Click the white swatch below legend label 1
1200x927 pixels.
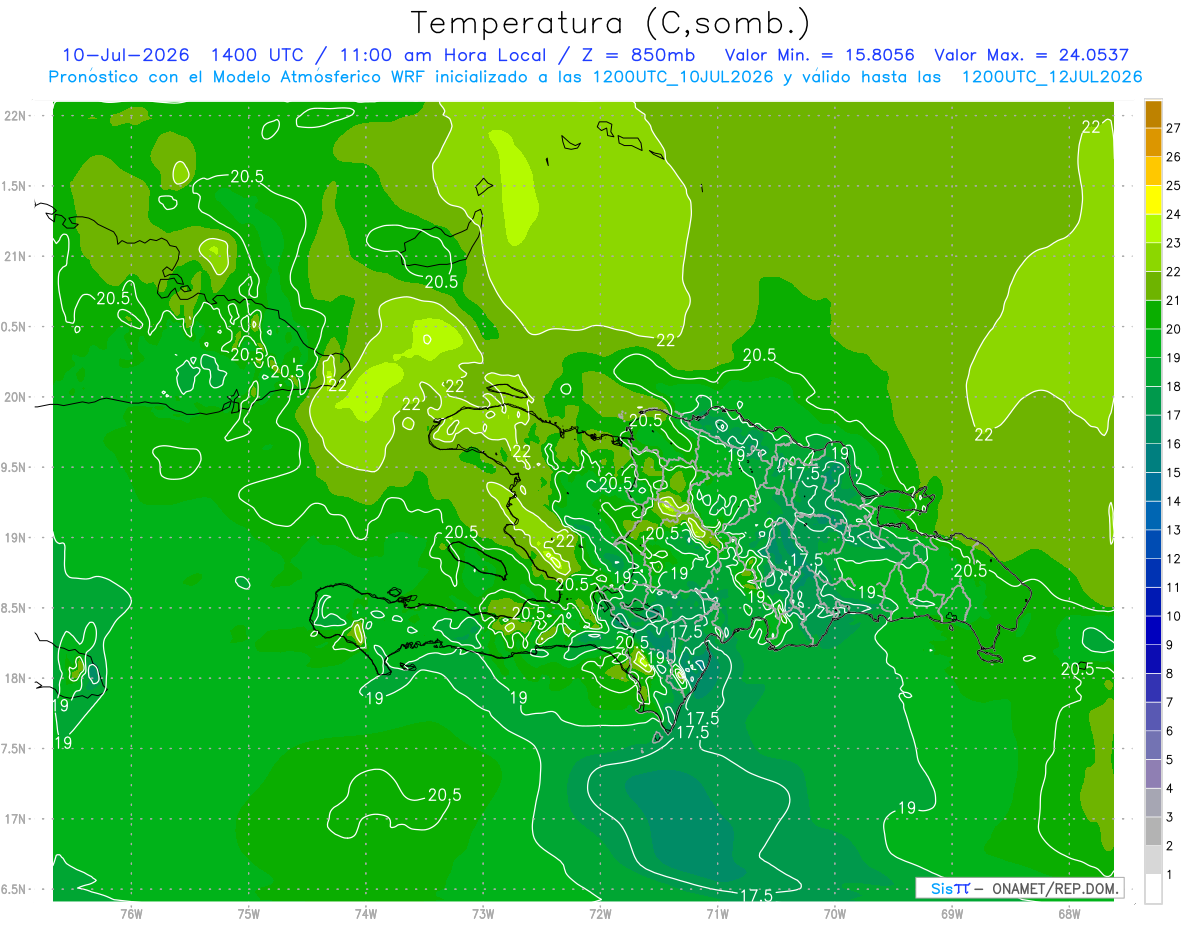(x=1153, y=890)
